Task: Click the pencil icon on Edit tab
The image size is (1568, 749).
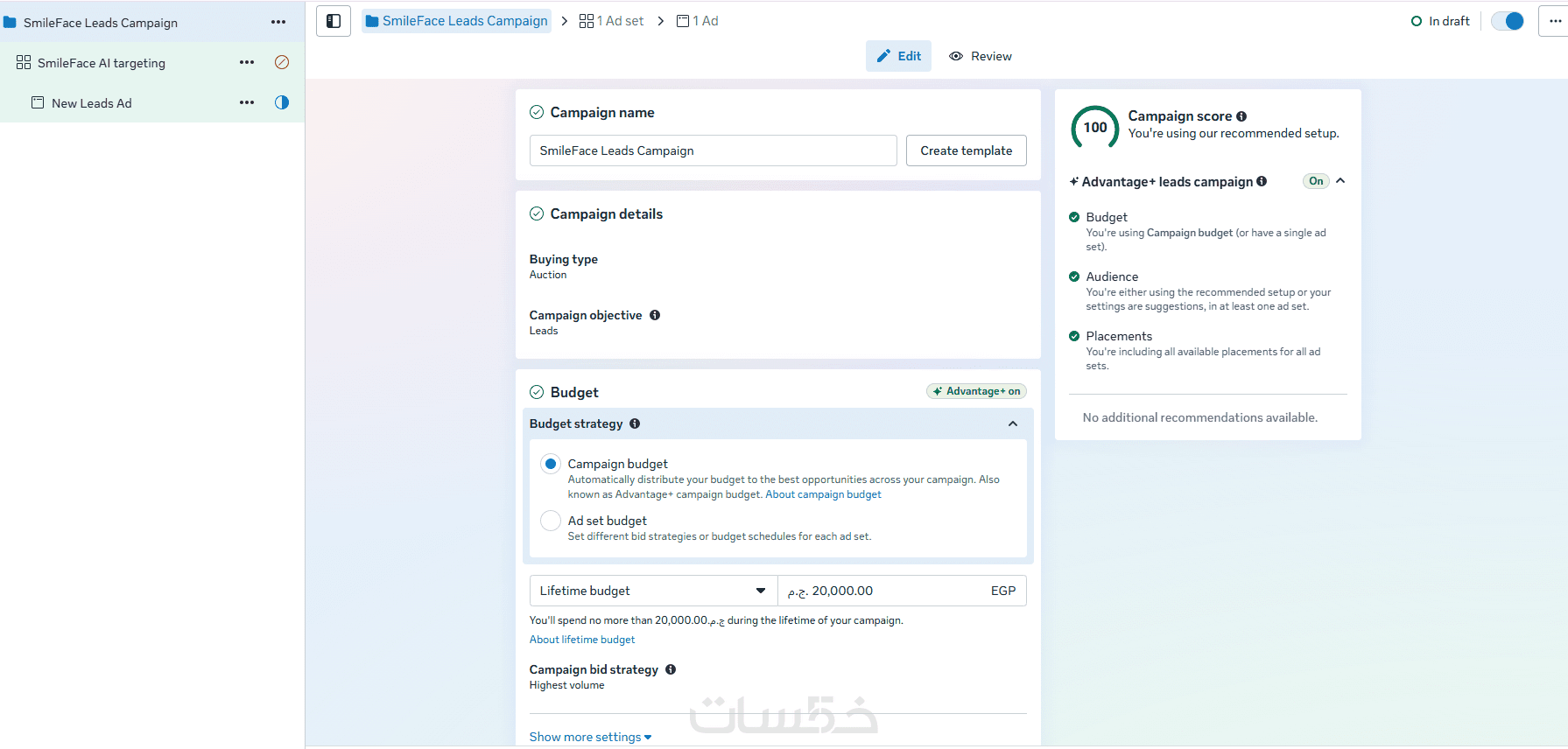Action: pos(884,56)
